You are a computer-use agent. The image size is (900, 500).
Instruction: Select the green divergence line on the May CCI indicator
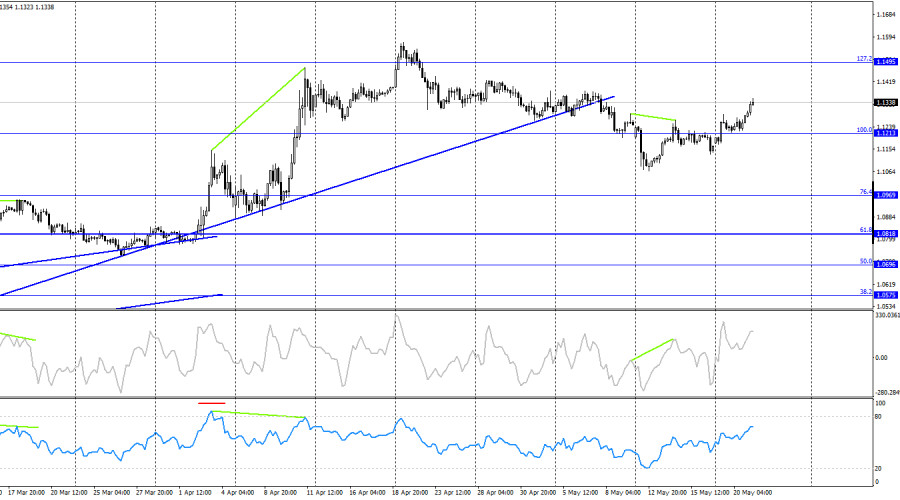click(x=652, y=350)
